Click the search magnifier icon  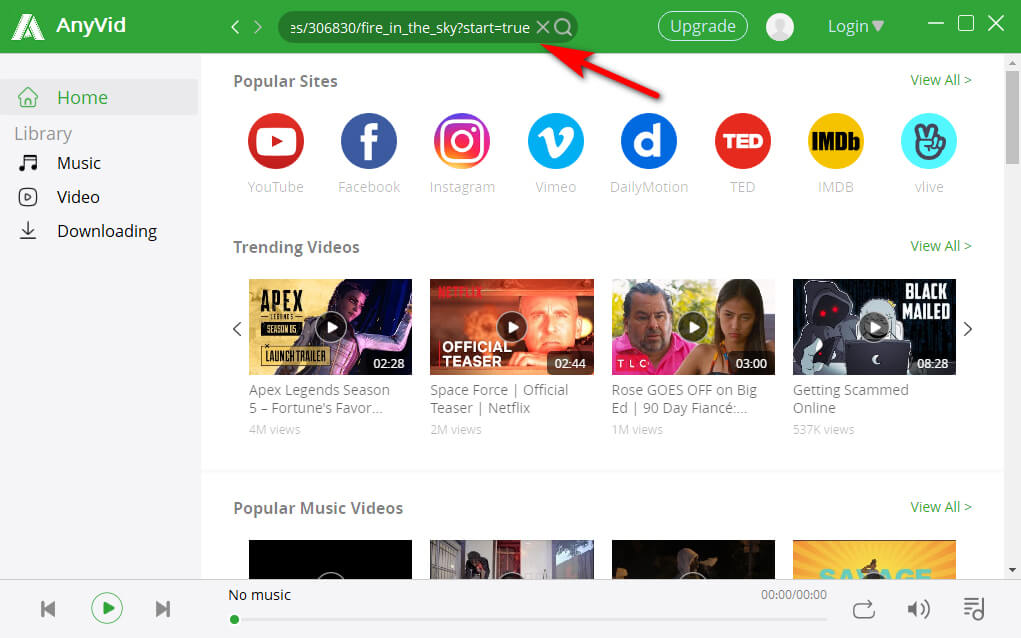tap(563, 27)
